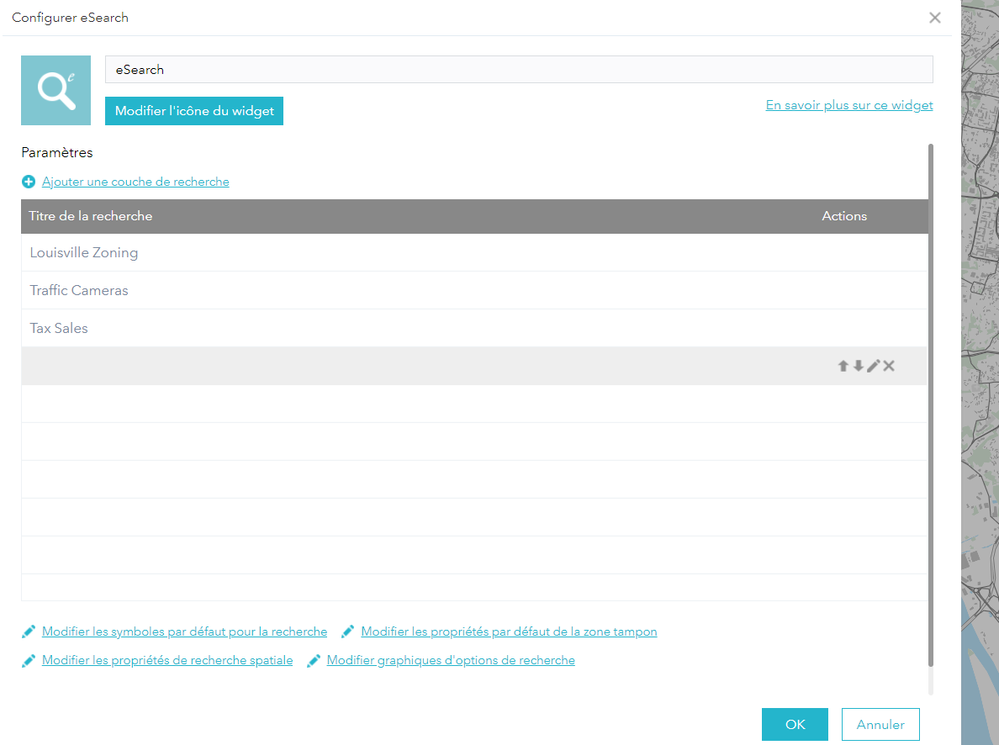The width and height of the screenshot is (999, 745).
Task: Click pencil icon beside default symbols link
Action: (29, 632)
